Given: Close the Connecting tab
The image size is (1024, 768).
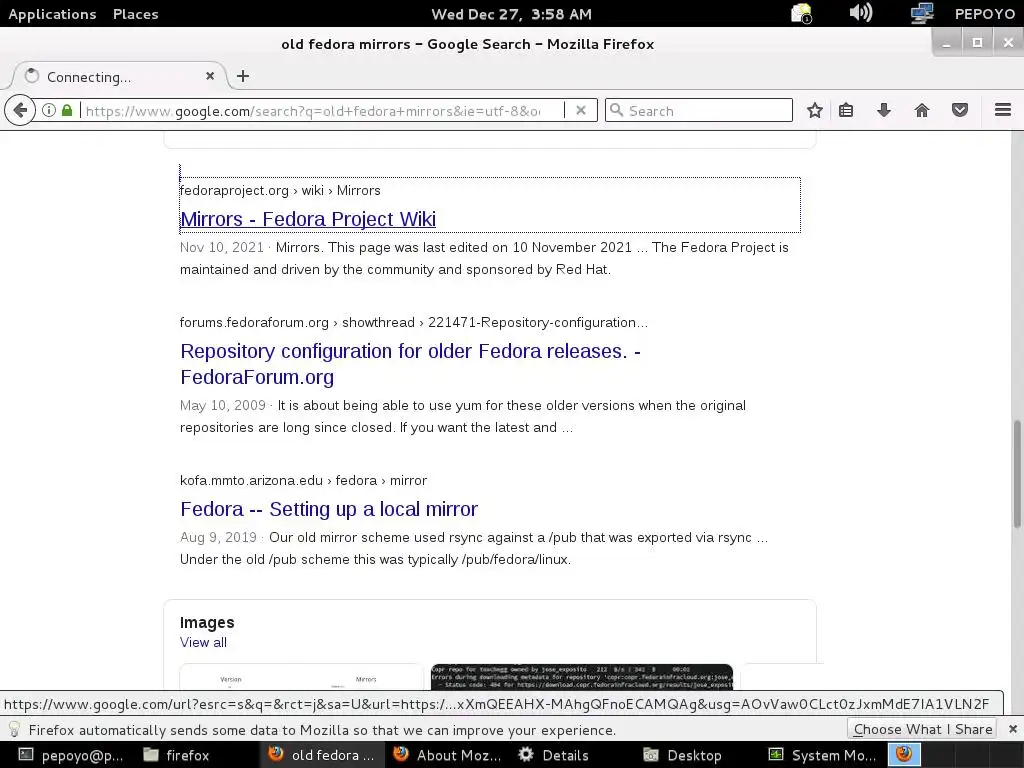Looking at the screenshot, I should tap(210, 76).
